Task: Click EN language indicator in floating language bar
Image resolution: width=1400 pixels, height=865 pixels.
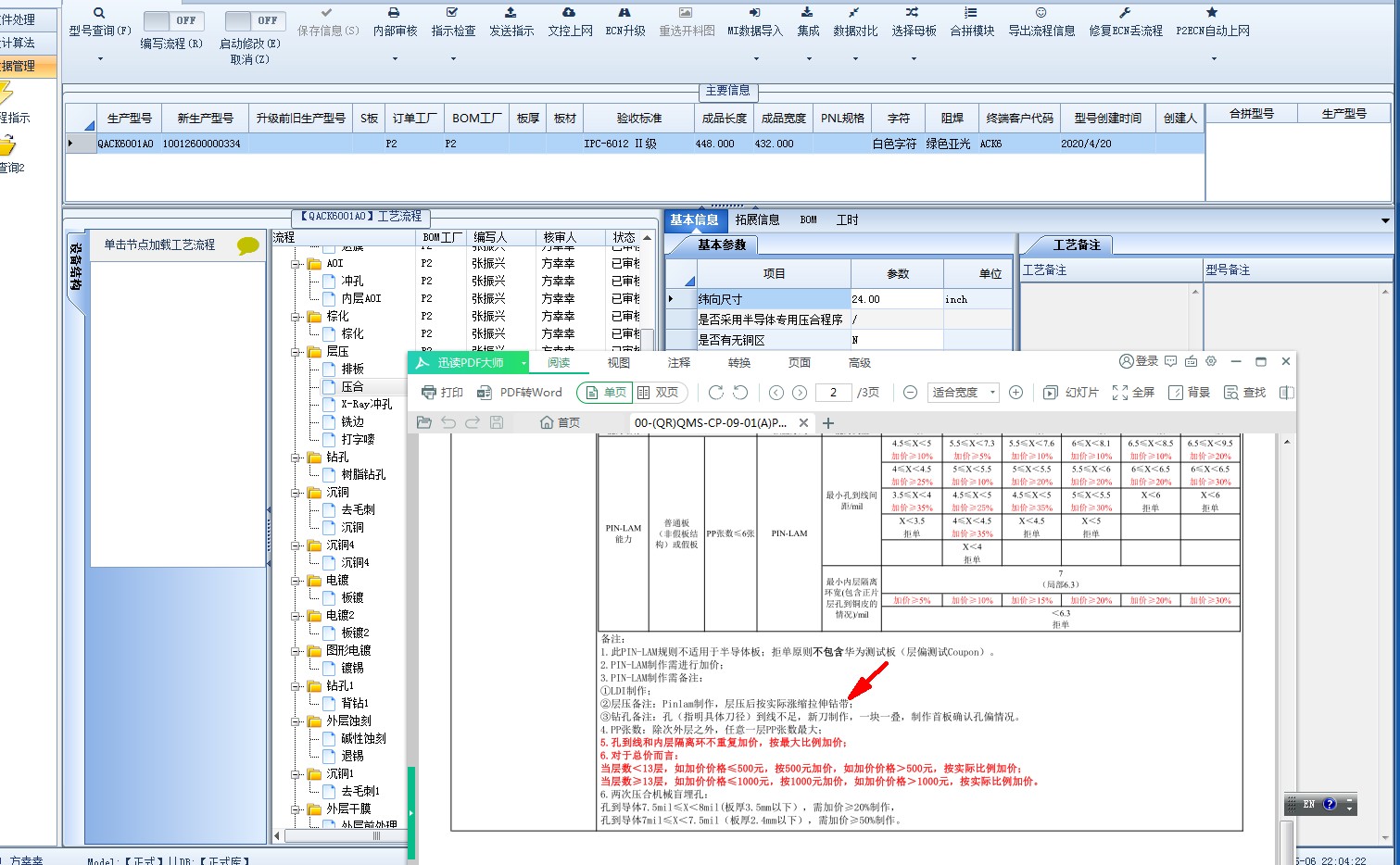Action: tap(1308, 804)
